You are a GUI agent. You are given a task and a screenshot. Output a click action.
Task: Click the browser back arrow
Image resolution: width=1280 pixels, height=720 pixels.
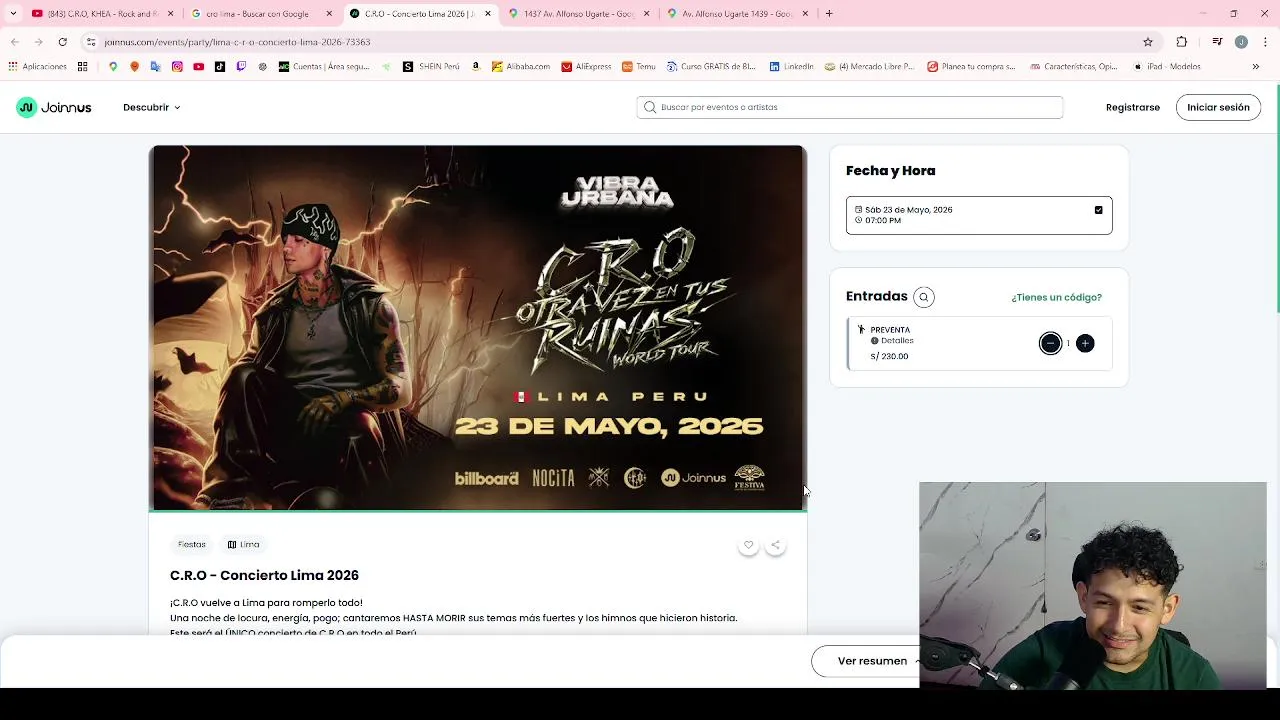coord(14,42)
